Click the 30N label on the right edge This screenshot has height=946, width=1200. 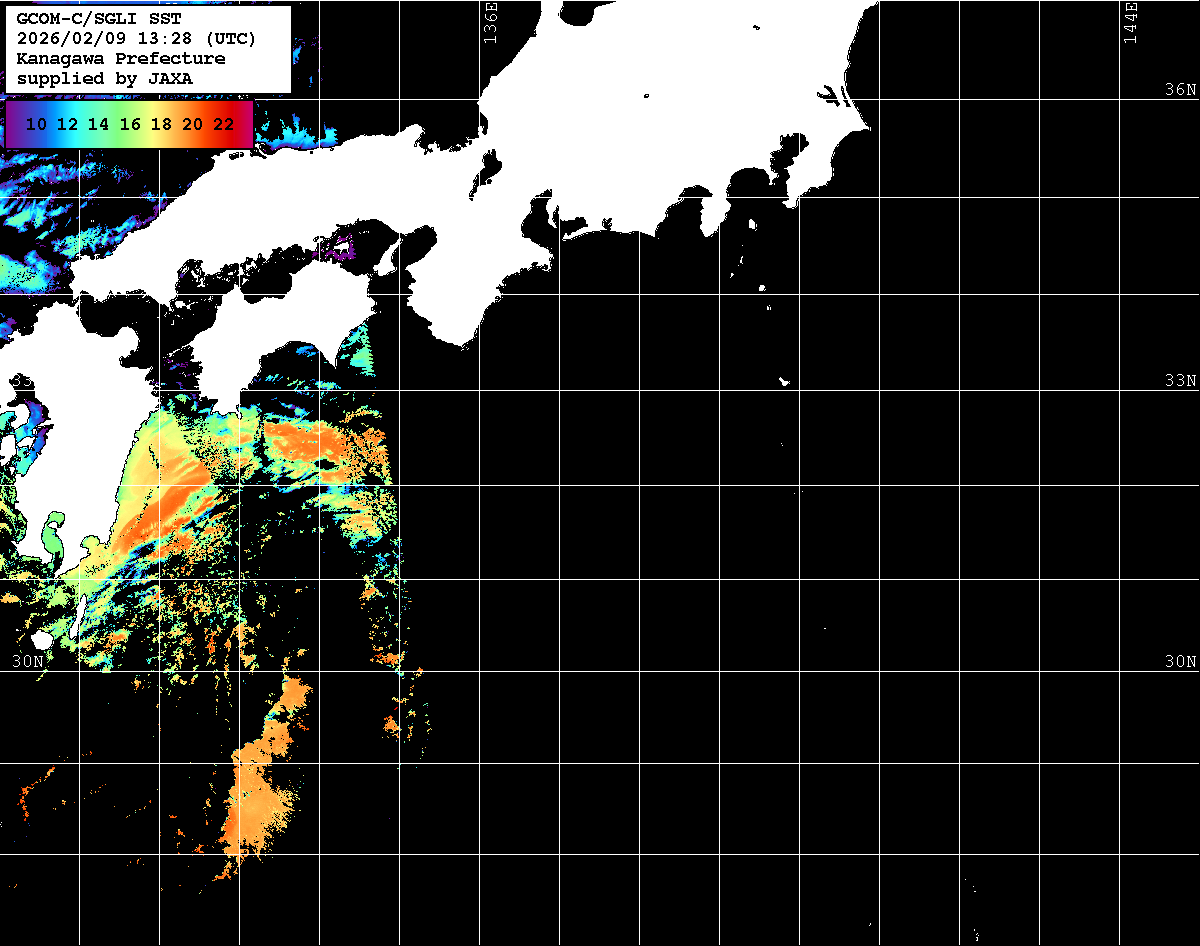pyautogui.click(x=1180, y=661)
